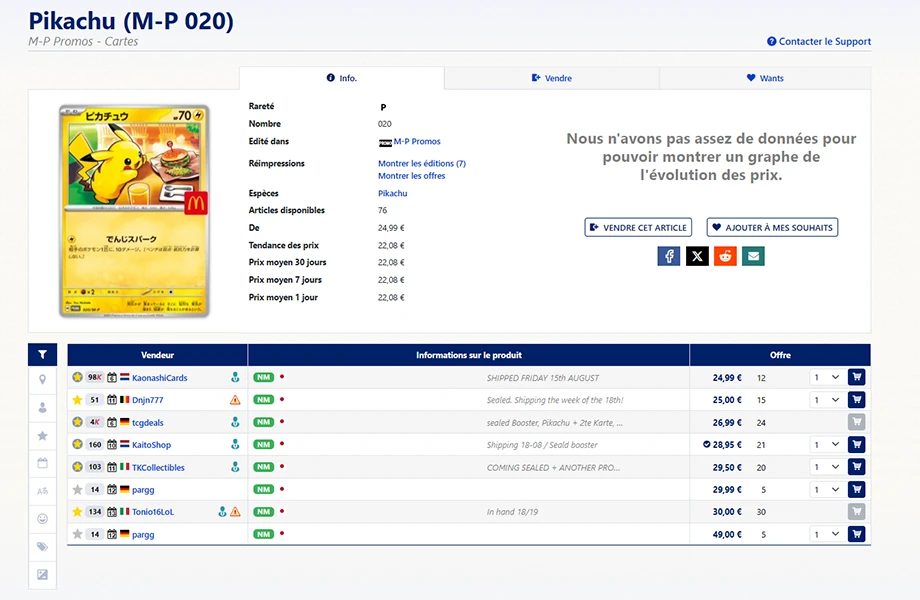
Task: Click warning triangle next to Dnjn777
Action: point(235,400)
